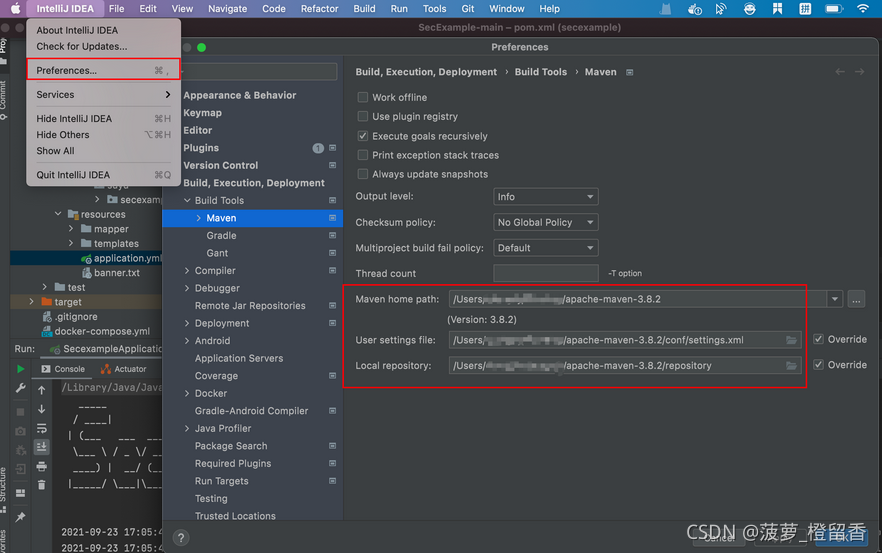Click the Apple menu icon

click(15, 8)
